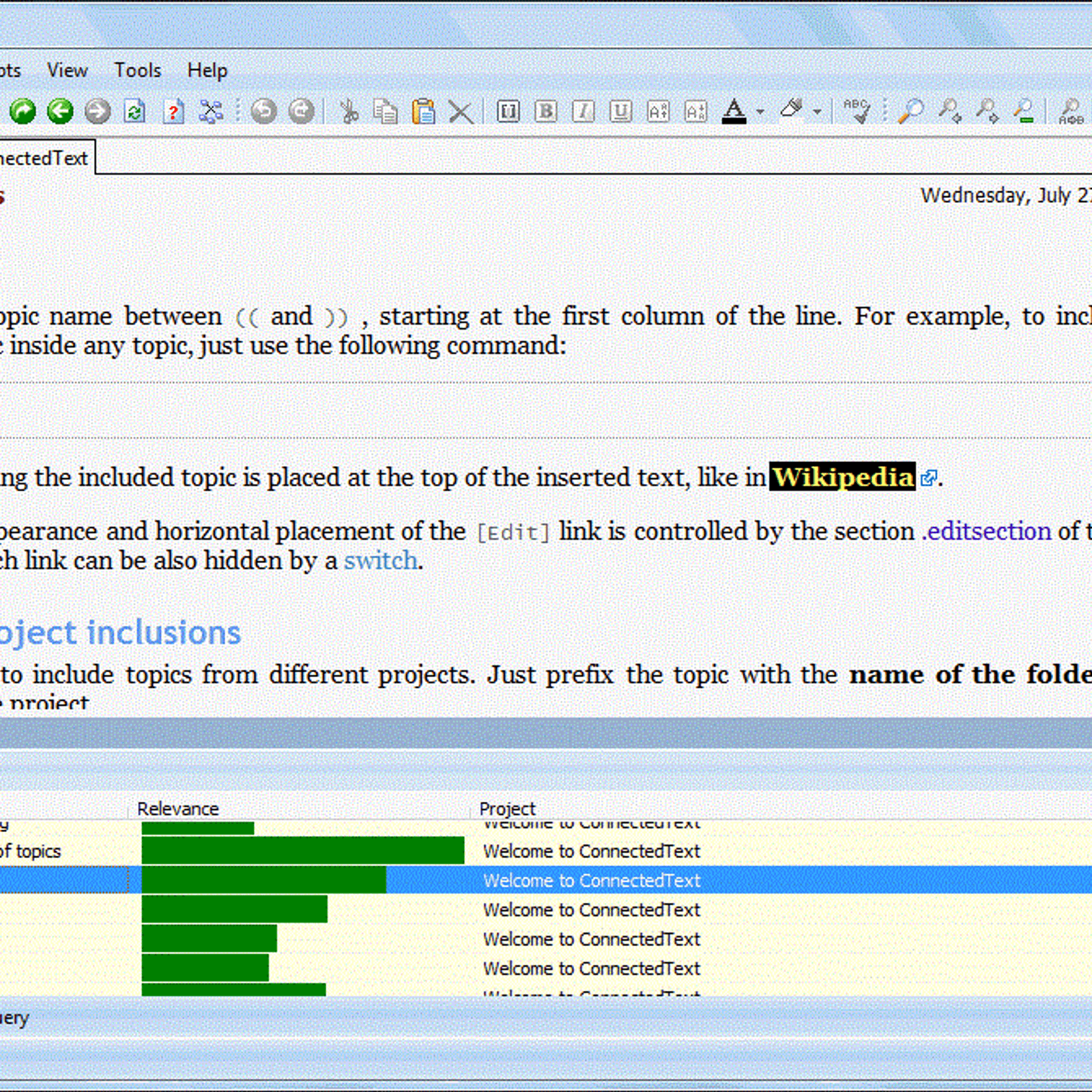Follow the switch link
The image size is (1092, 1092).
coord(381,560)
